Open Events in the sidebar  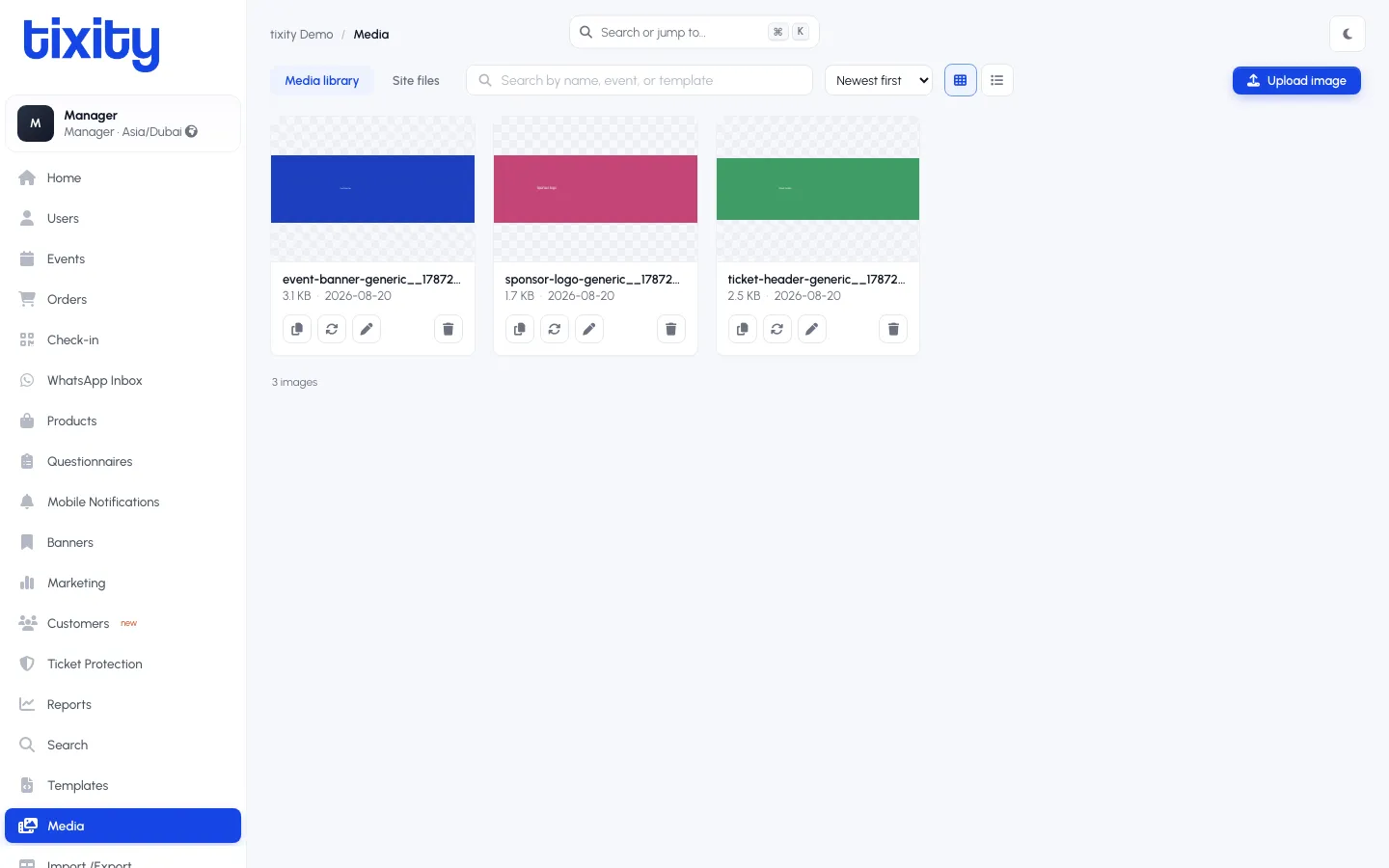point(123,258)
